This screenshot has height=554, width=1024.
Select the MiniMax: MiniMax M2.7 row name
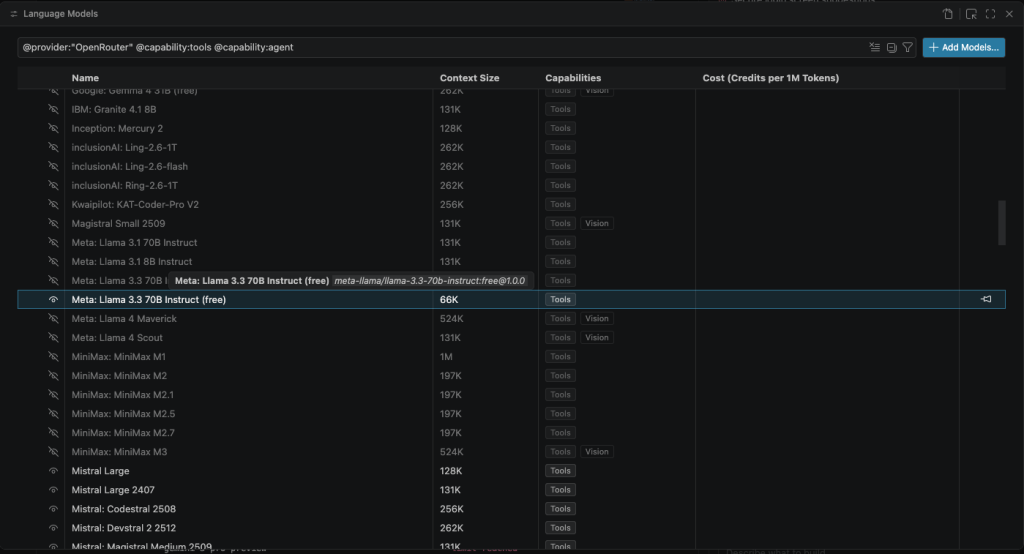point(123,432)
